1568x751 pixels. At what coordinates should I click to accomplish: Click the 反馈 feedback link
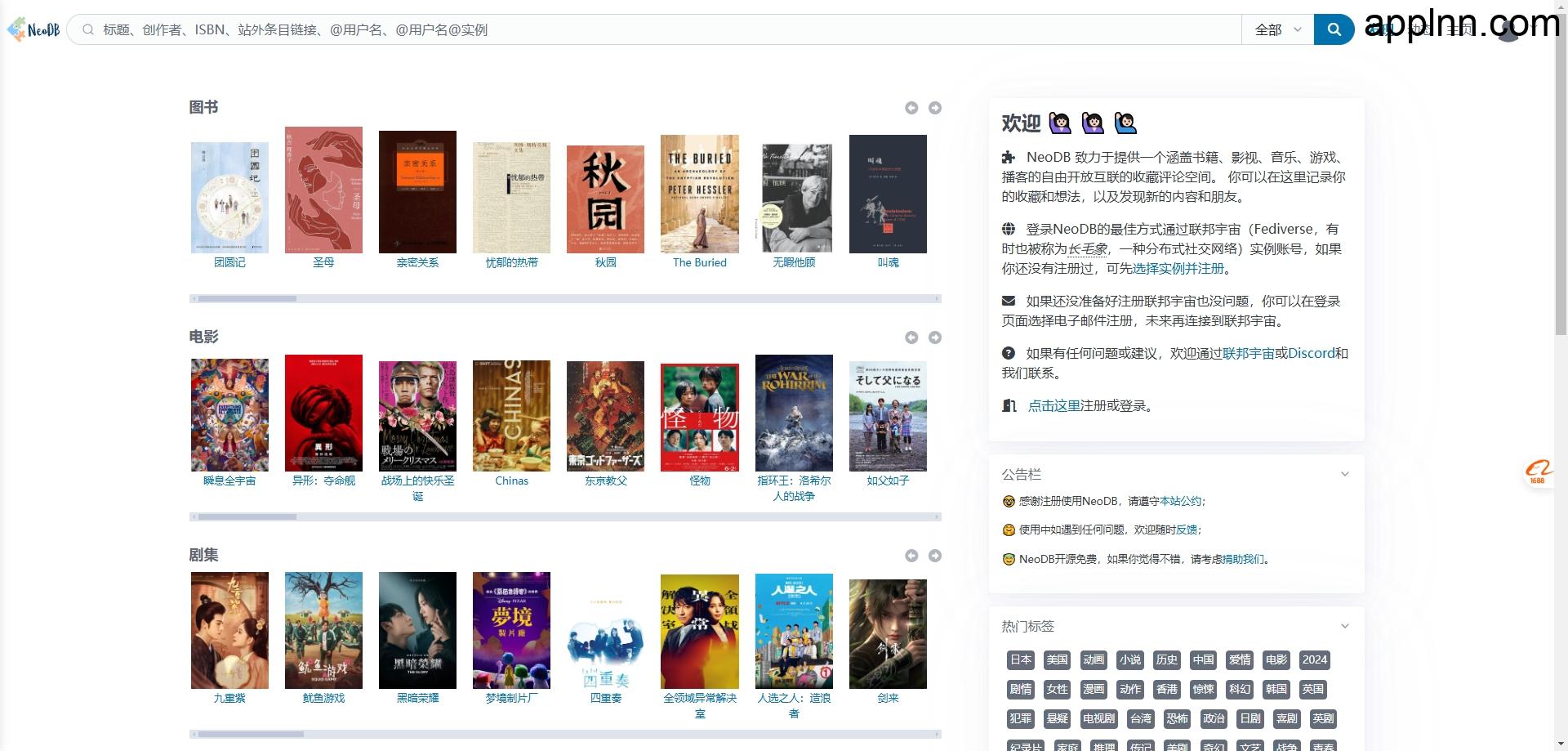tap(1187, 530)
